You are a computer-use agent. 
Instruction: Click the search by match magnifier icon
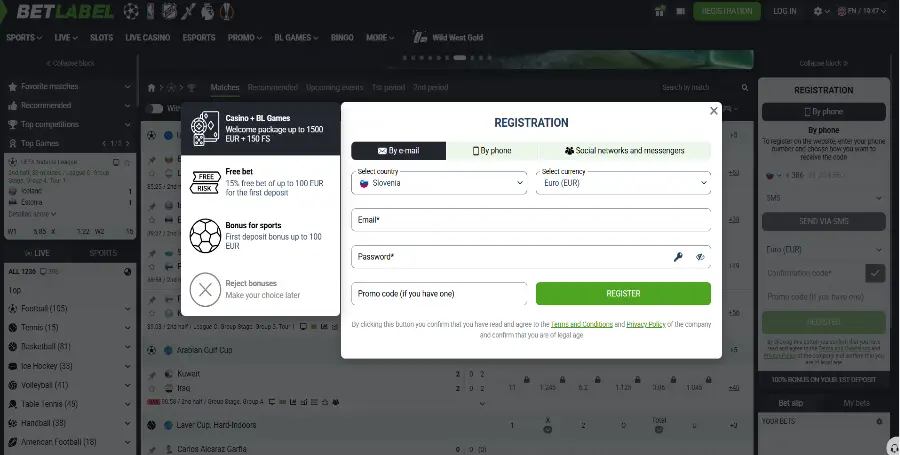744,88
